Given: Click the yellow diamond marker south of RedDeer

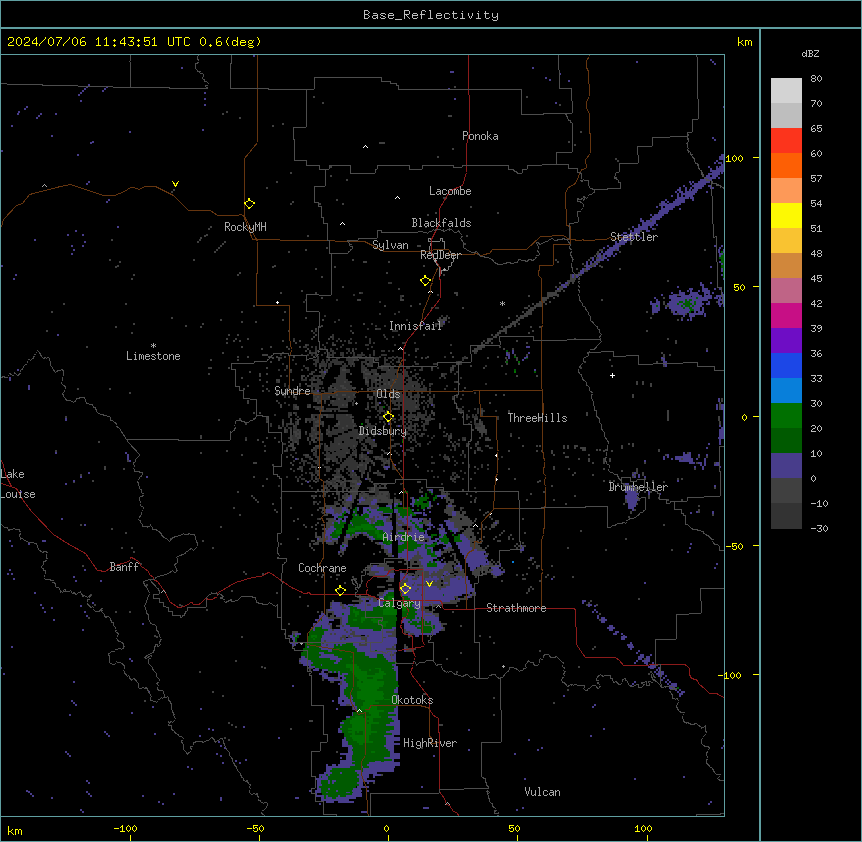Looking at the screenshot, I should click(425, 281).
